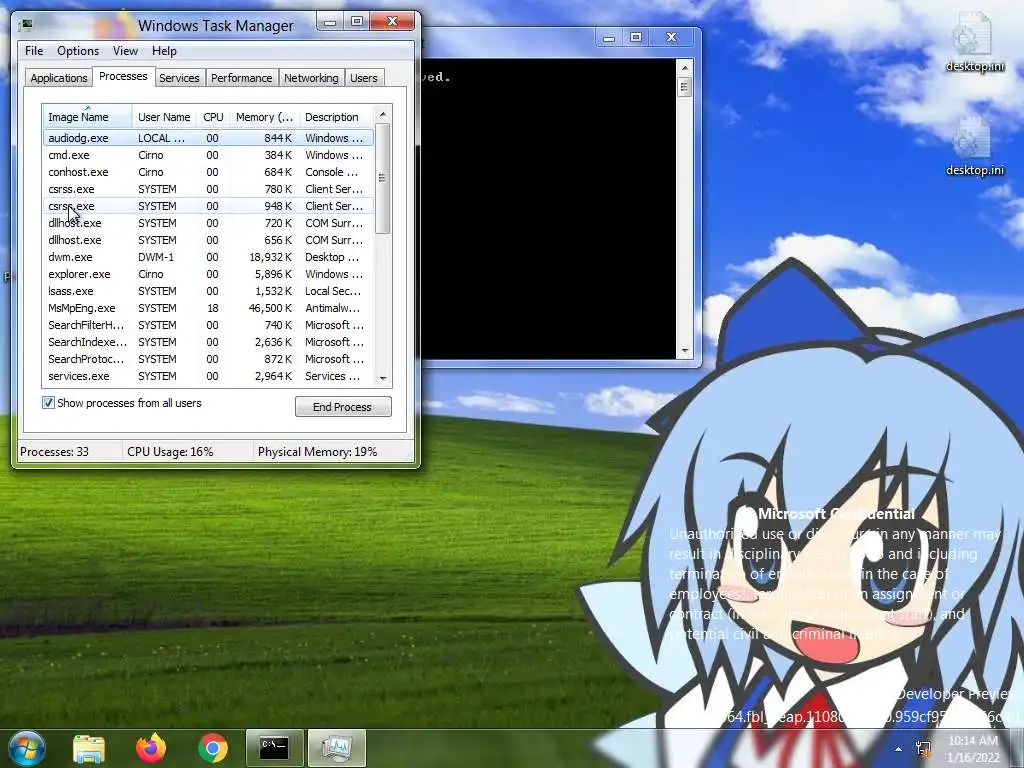The image size is (1024, 768).
Task: Open File Explorer from the taskbar
Action: tap(89, 748)
